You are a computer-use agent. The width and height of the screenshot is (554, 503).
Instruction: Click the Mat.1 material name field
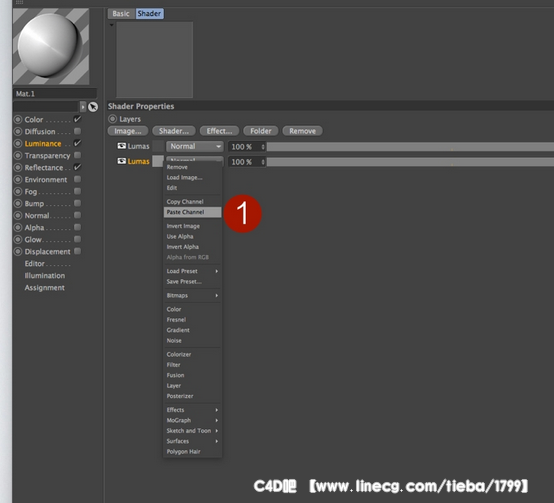[x=55, y=94]
